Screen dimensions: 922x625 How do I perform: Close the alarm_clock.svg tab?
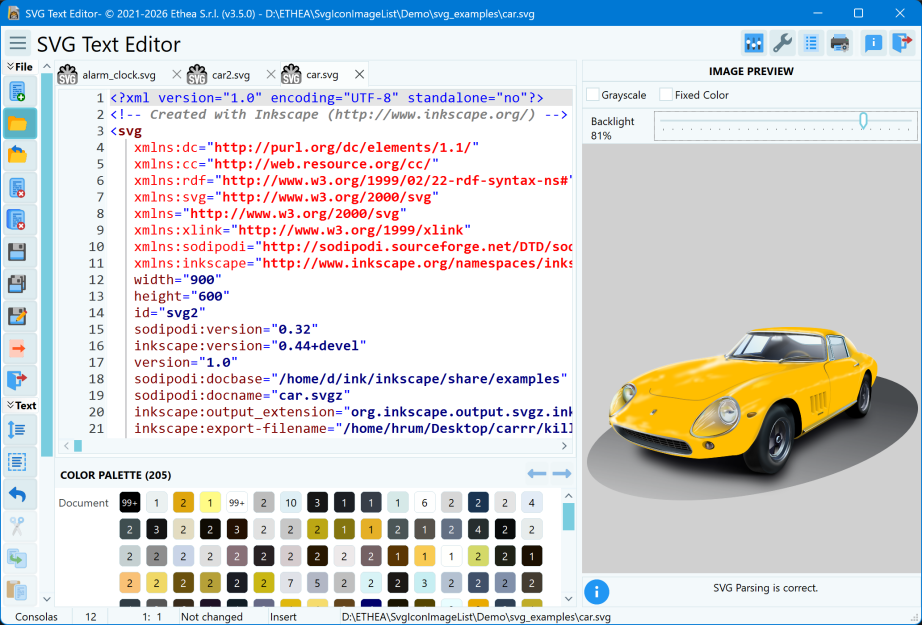tap(176, 75)
